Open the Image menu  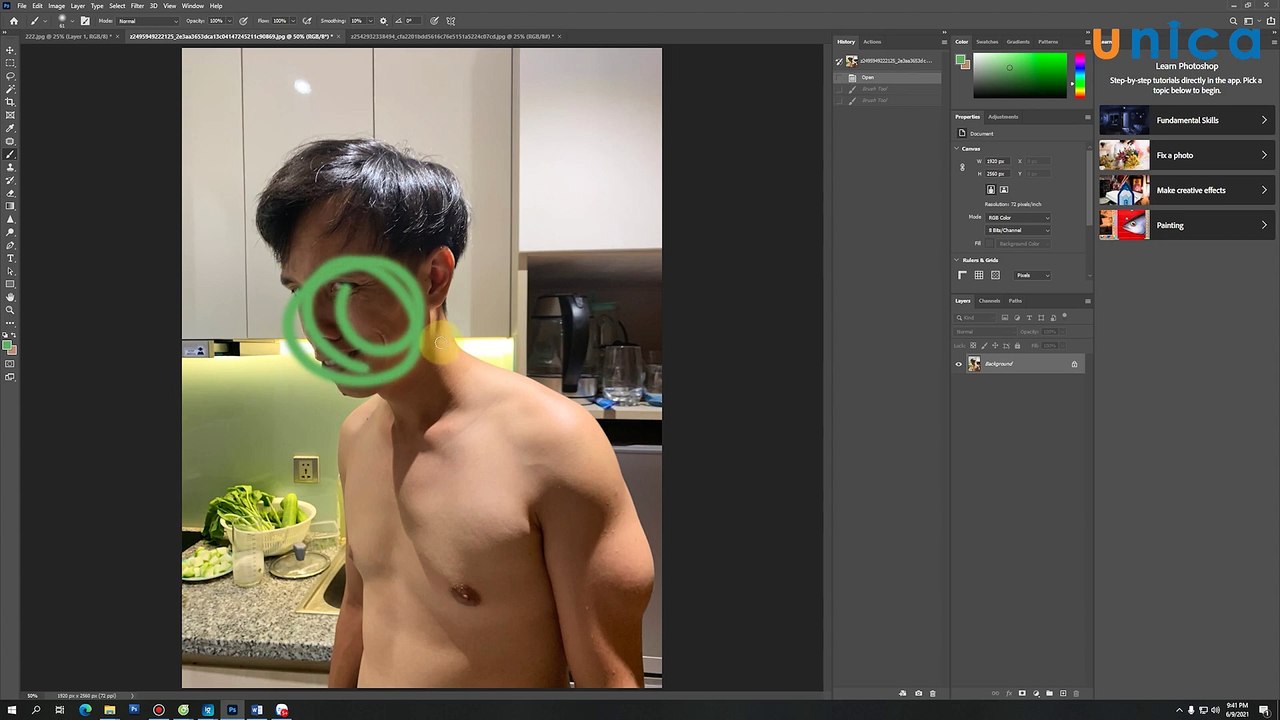pyautogui.click(x=56, y=6)
